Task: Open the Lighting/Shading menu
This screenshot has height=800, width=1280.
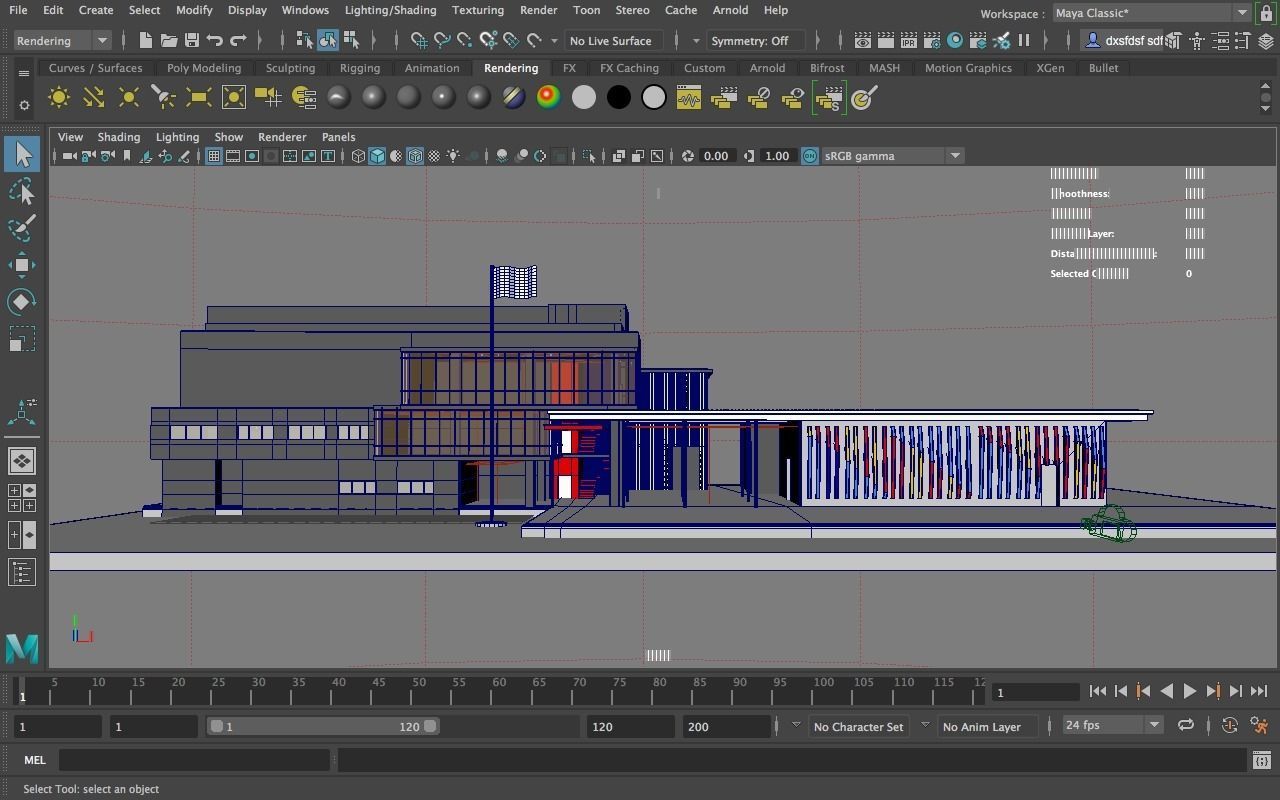Action: (x=390, y=10)
